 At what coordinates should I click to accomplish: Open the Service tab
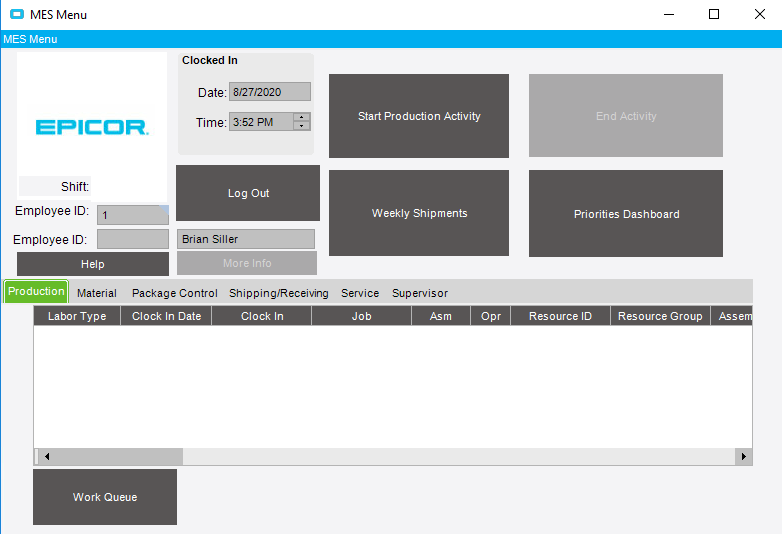tap(360, 293)
